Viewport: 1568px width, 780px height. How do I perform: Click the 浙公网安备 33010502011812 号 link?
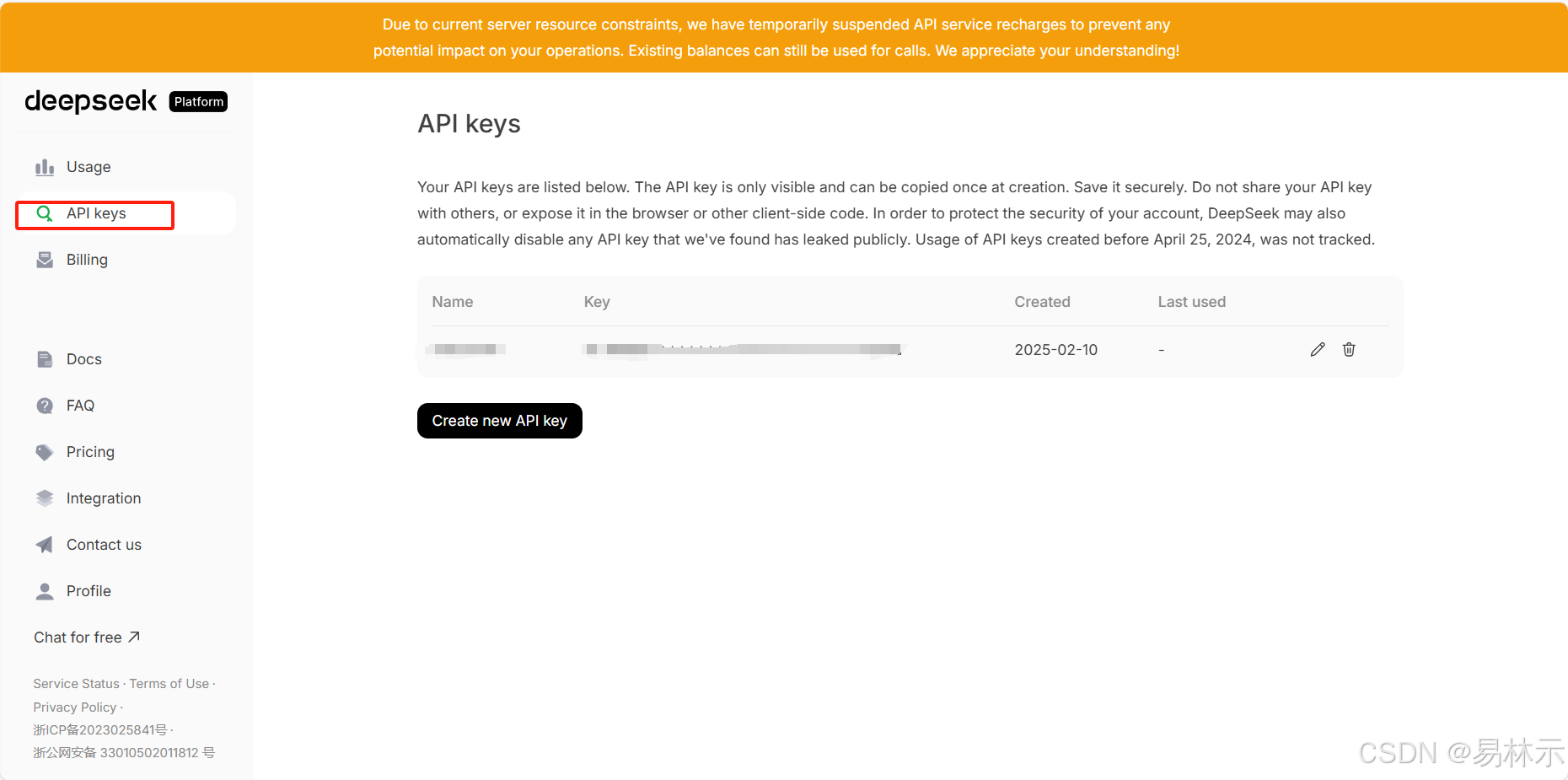pyautogui.click(x=124, y=753)
